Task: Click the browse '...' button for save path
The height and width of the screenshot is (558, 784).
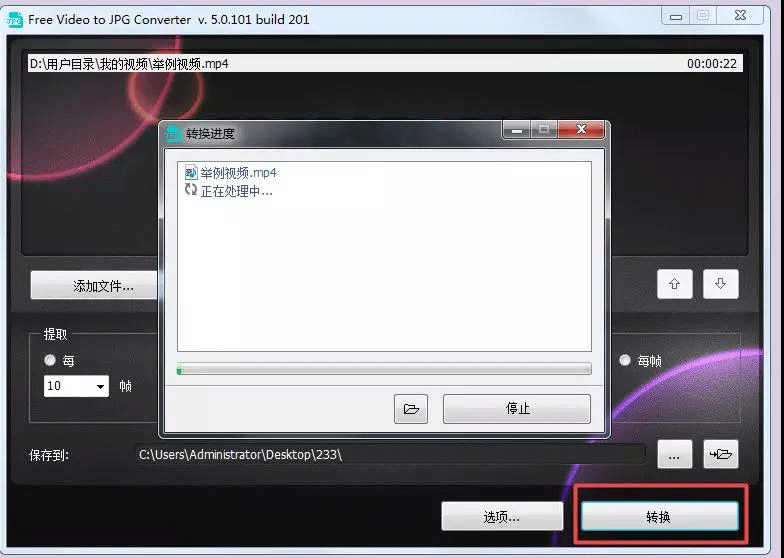Action: point(674,454)
